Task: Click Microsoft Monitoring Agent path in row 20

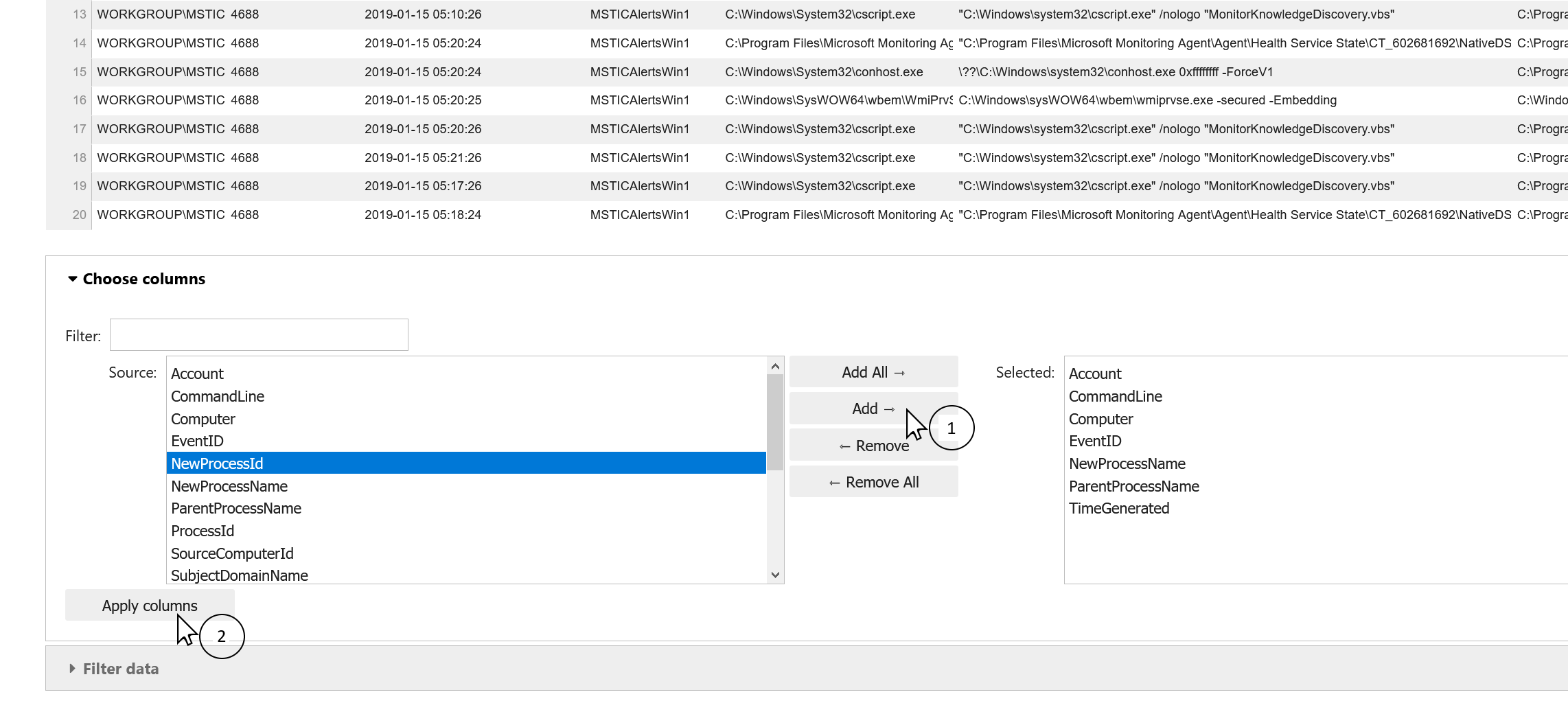Action: coord(839,215)
